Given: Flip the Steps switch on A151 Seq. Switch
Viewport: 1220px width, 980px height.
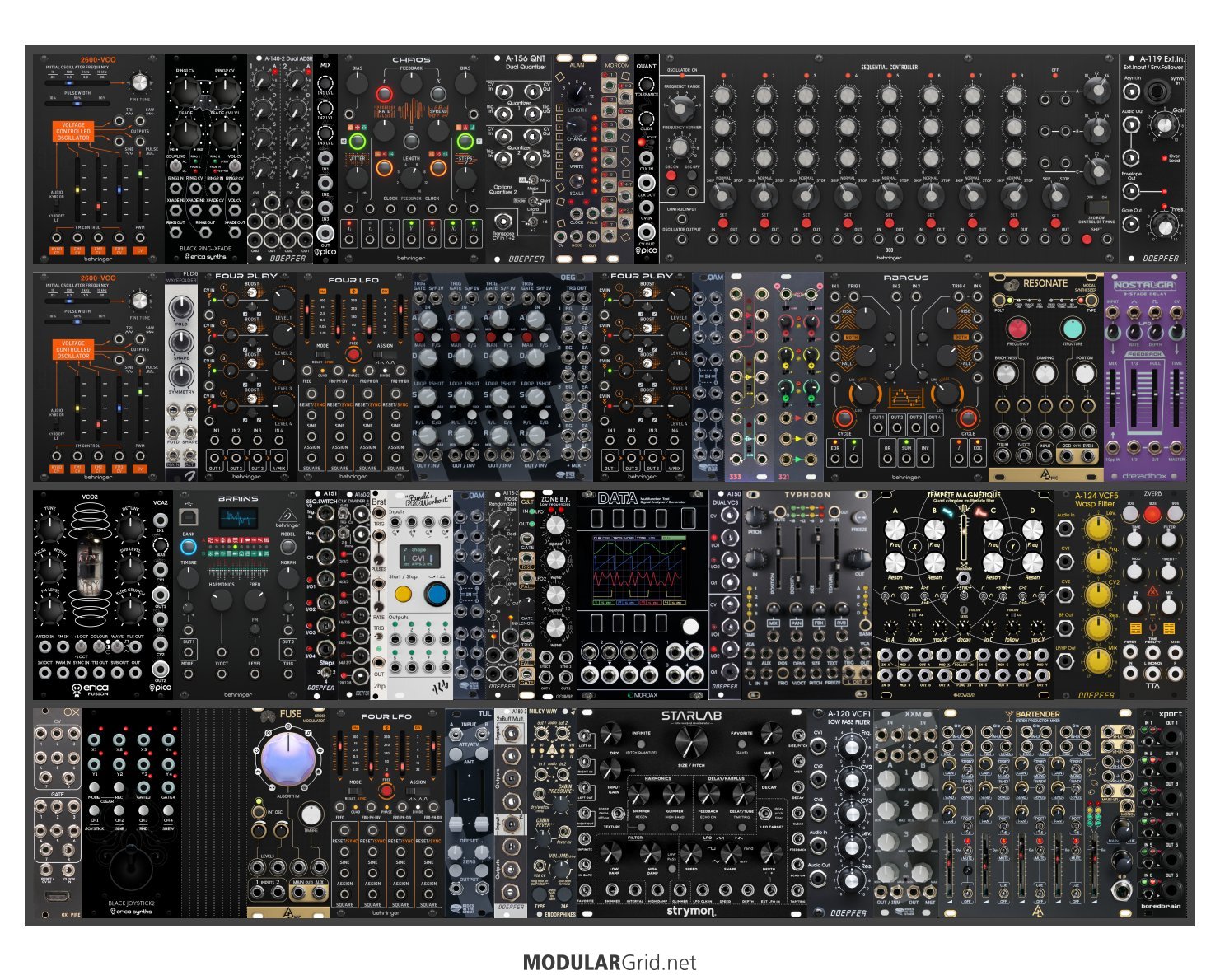Looking at the screenshot, I should pyautogui.click(x=328, y=674).
